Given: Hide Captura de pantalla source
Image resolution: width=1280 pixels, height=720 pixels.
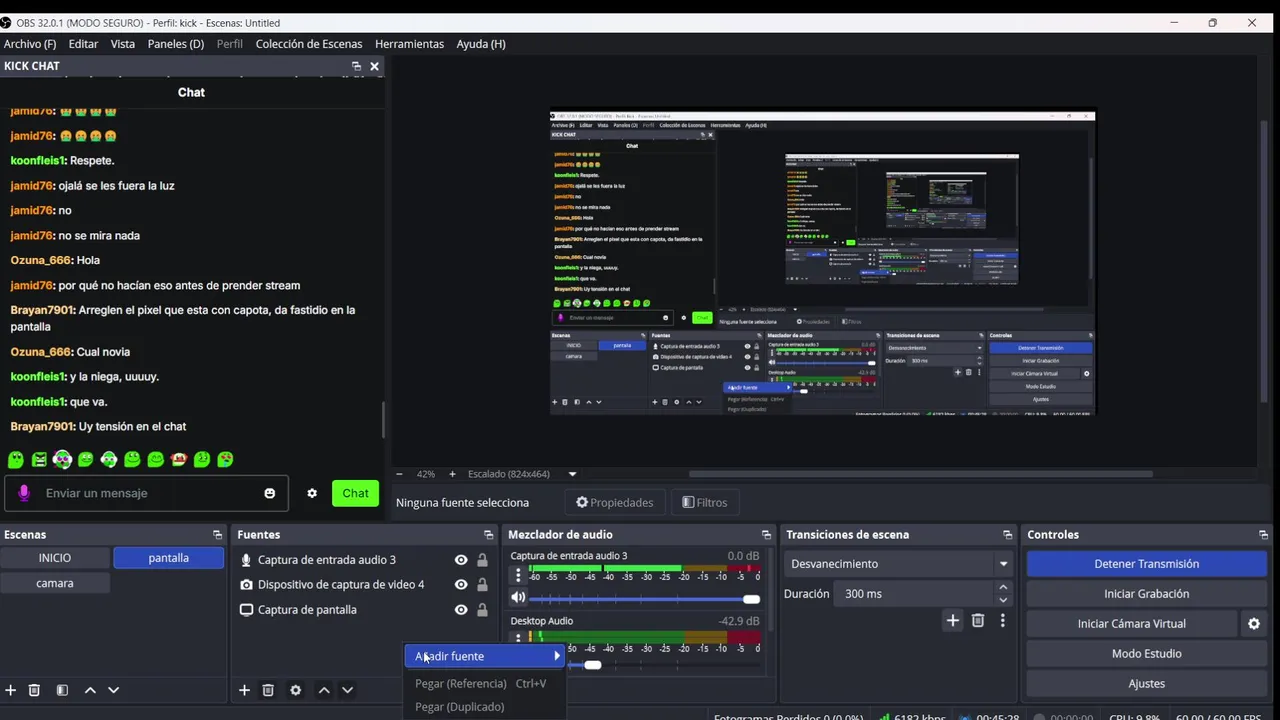Looking at the screenshot, I should (x=461, y=610).
